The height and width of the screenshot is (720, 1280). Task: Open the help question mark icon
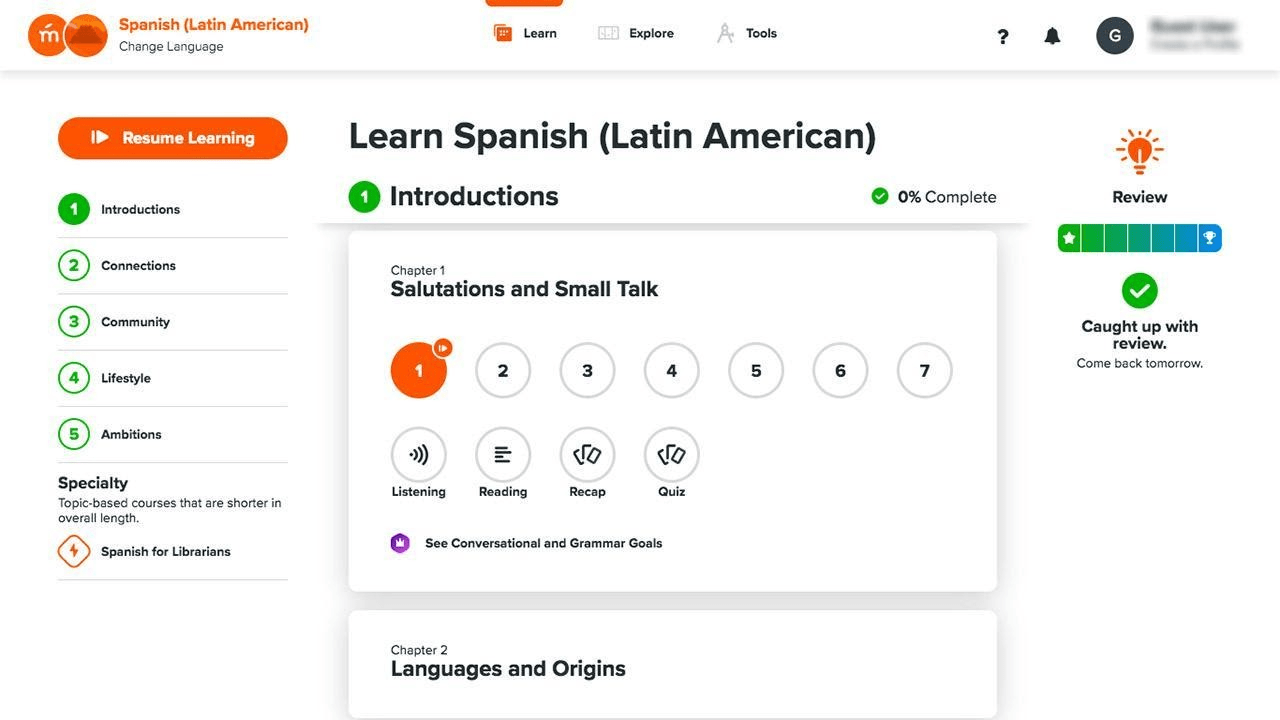pos(1003,37)
